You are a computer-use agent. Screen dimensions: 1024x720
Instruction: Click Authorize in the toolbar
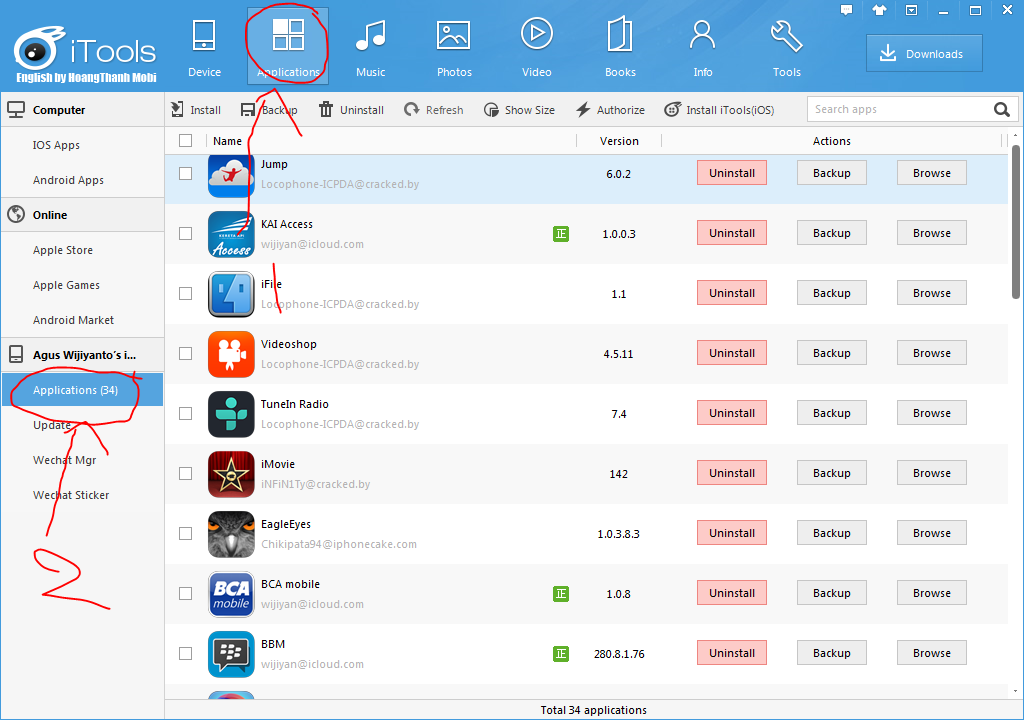coord(611,110)
